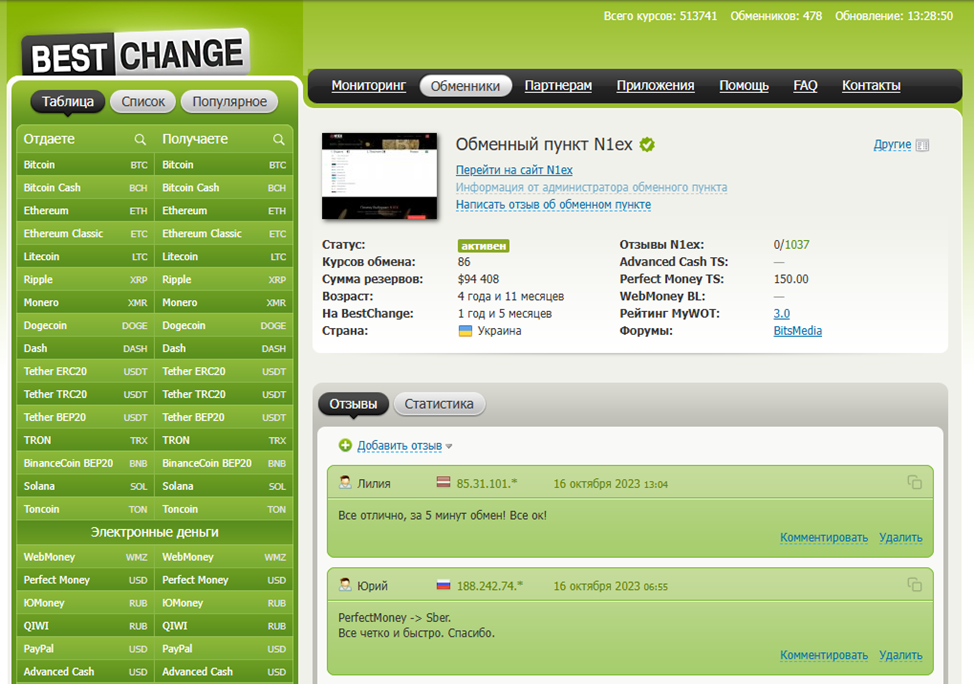Click the активен status badge
974x684 pixels.
point(484,245)
